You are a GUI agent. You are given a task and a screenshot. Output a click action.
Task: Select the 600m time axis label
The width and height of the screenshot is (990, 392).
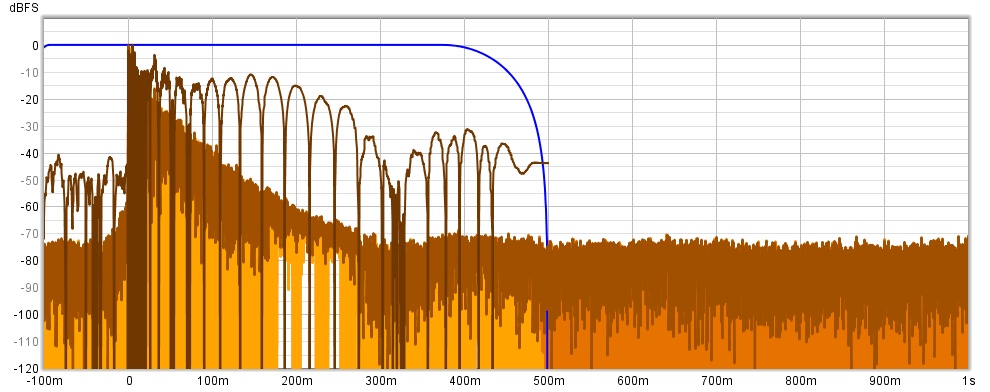click(x=632, y=381)
